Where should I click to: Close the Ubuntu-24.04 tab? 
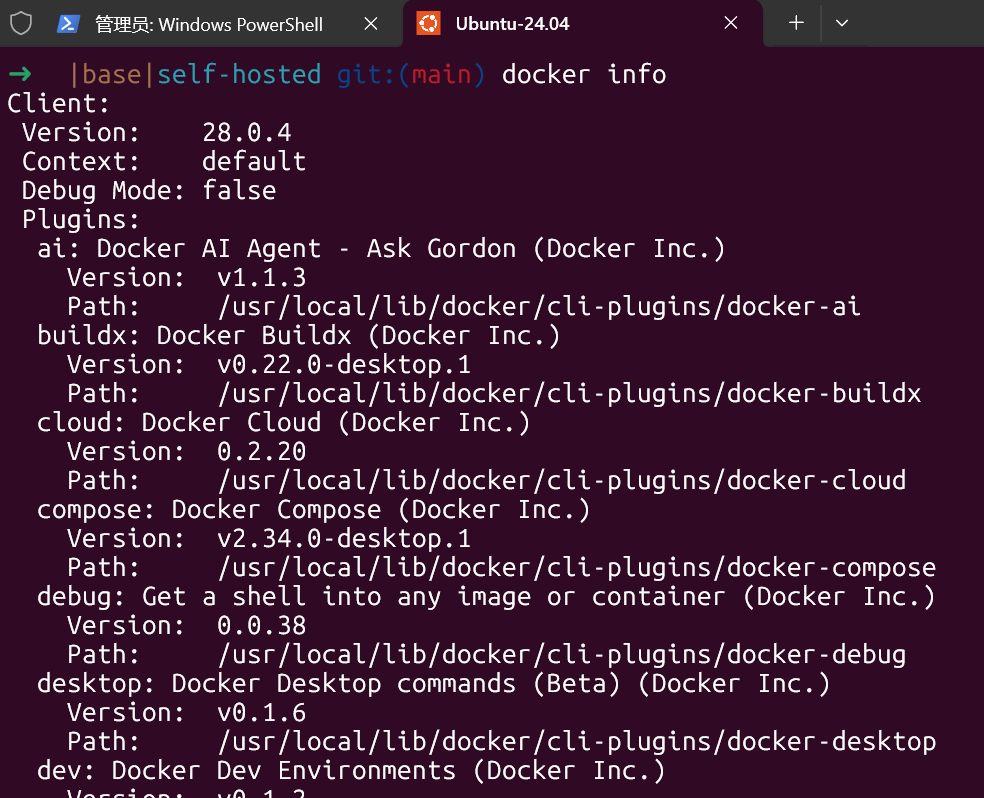point(731,23)
